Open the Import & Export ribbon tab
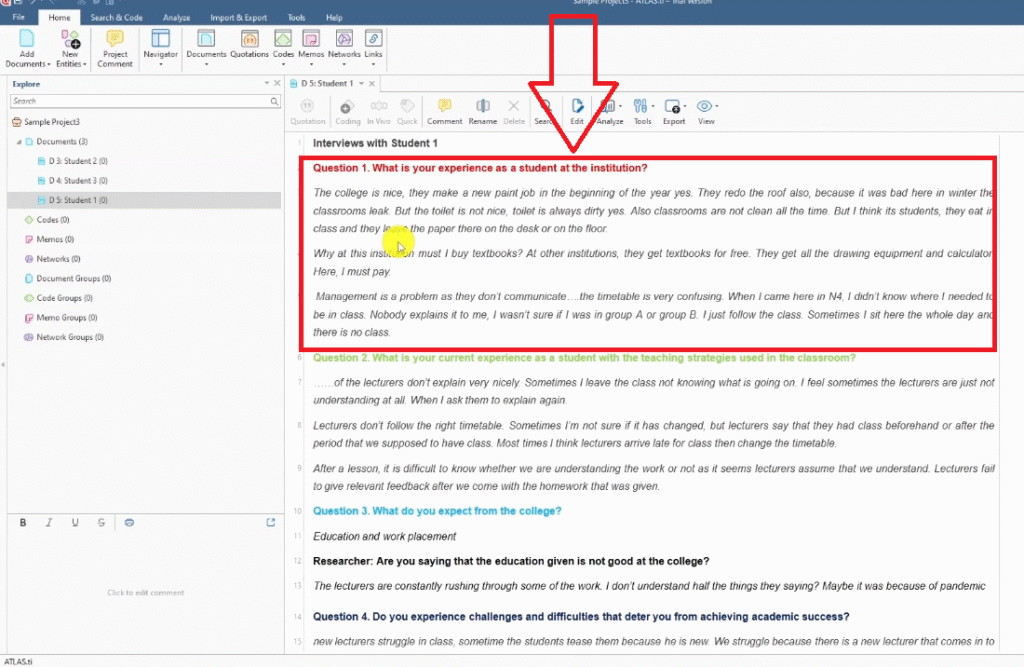 [x=238, y=18]
